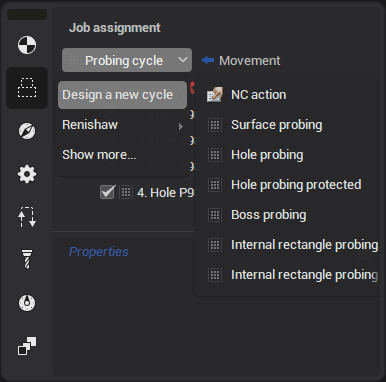Select Hole probing protected entry

(296, 185)
